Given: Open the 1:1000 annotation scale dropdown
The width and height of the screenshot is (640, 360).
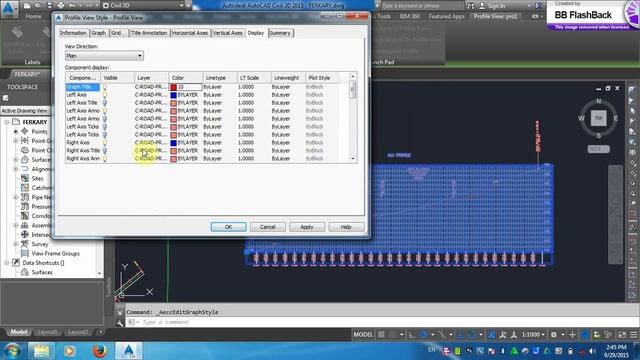Looking at the screenshot, I should 533,335.
